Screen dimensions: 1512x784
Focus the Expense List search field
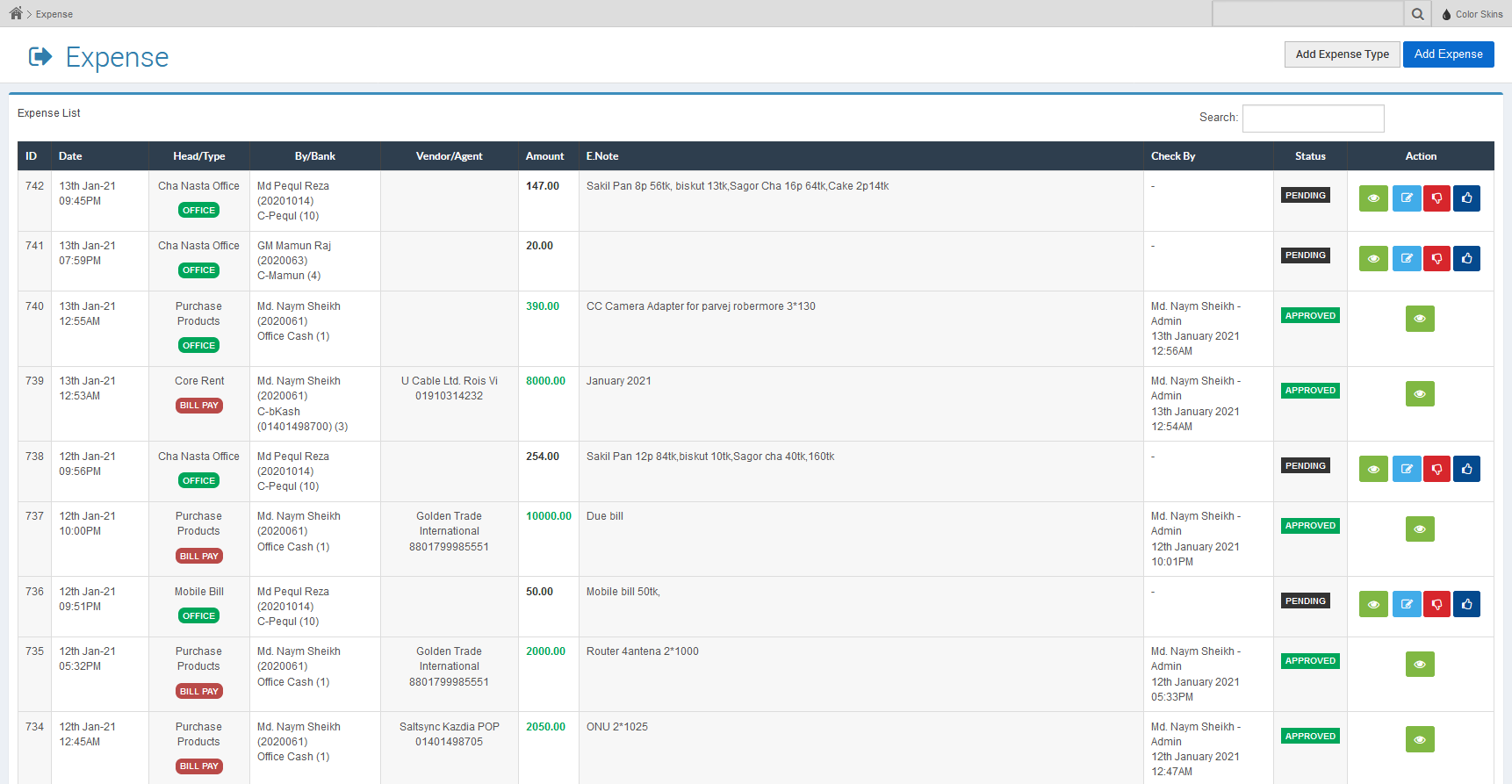click(1313, 119)
